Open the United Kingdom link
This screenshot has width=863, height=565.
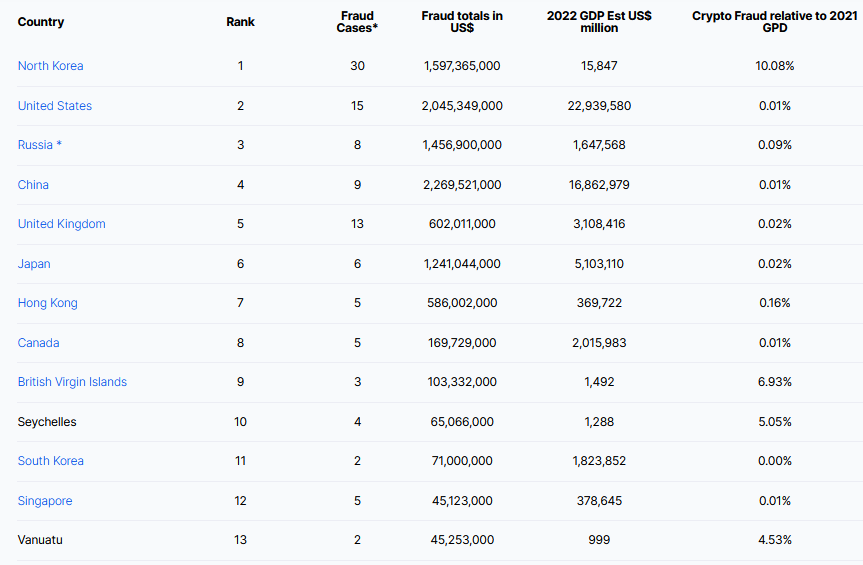click(61, 224)
